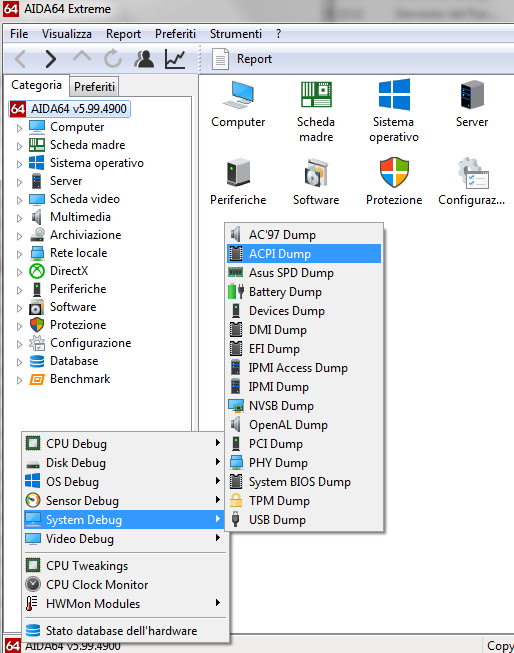Expand the Scheda video tree node

coord(19,200)
